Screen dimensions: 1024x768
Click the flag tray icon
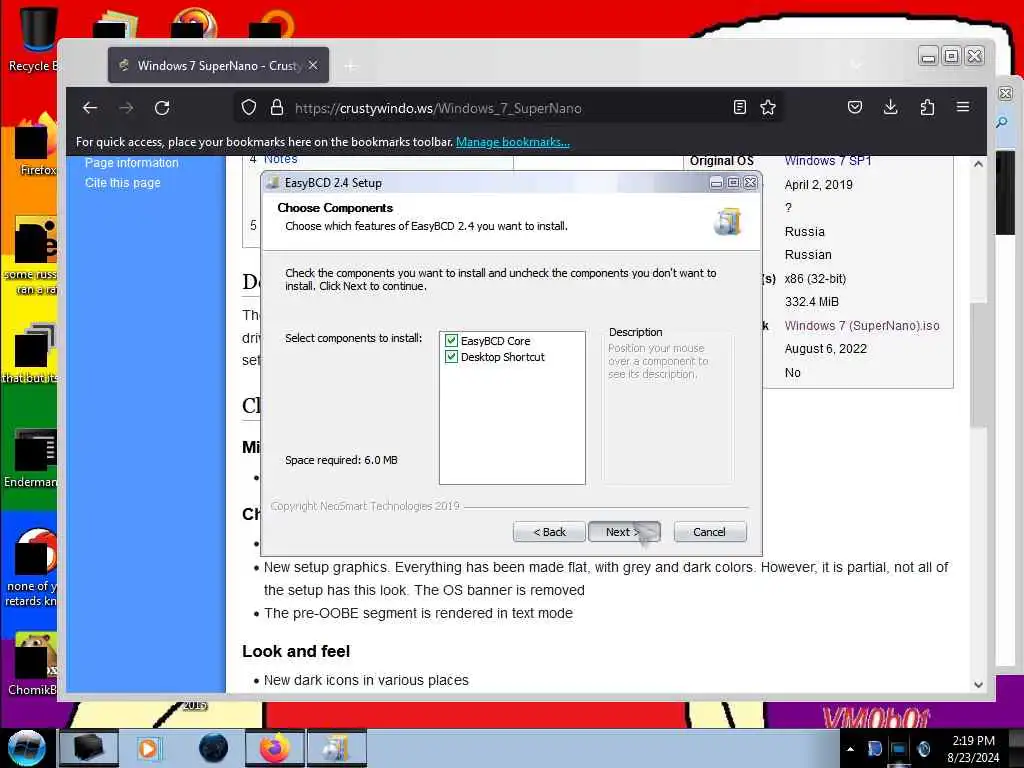[874, 749]
